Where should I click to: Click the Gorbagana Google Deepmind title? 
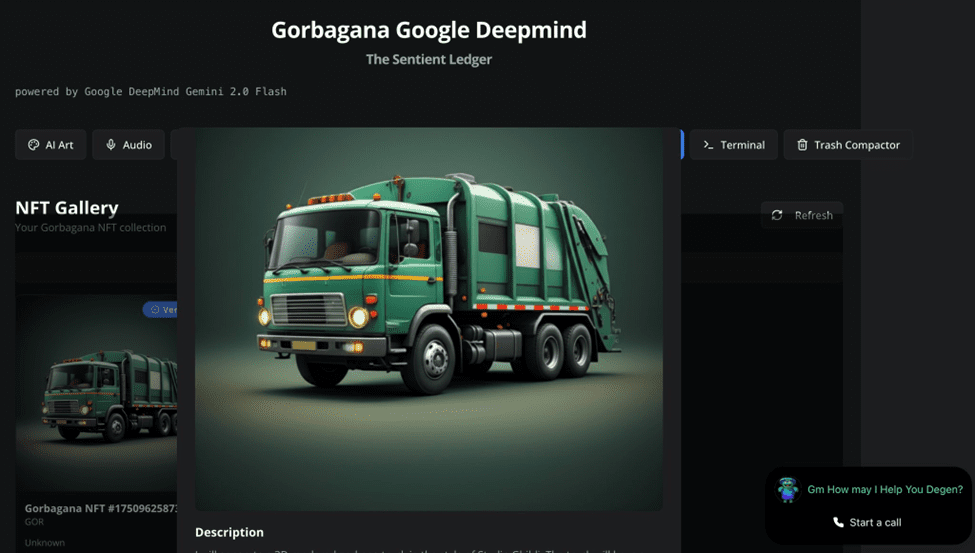(x=429, y=30)
